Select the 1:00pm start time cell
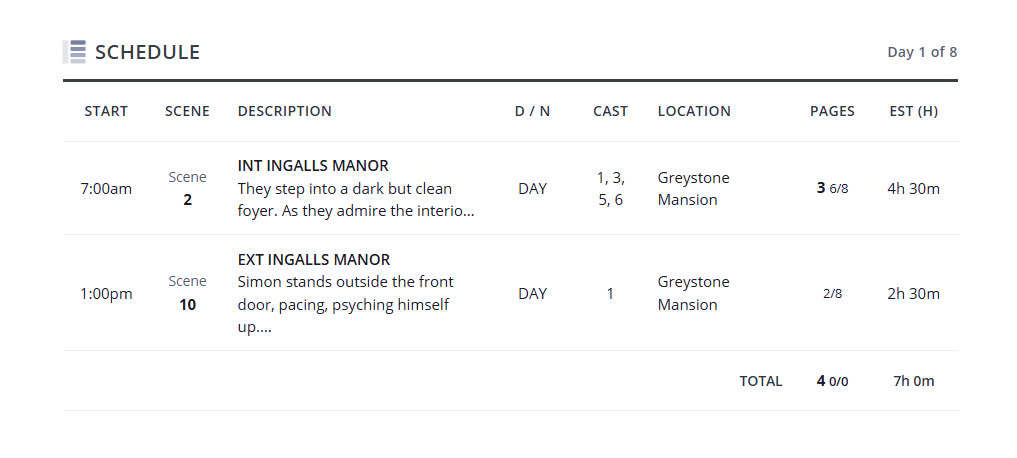 pos(106,294)
